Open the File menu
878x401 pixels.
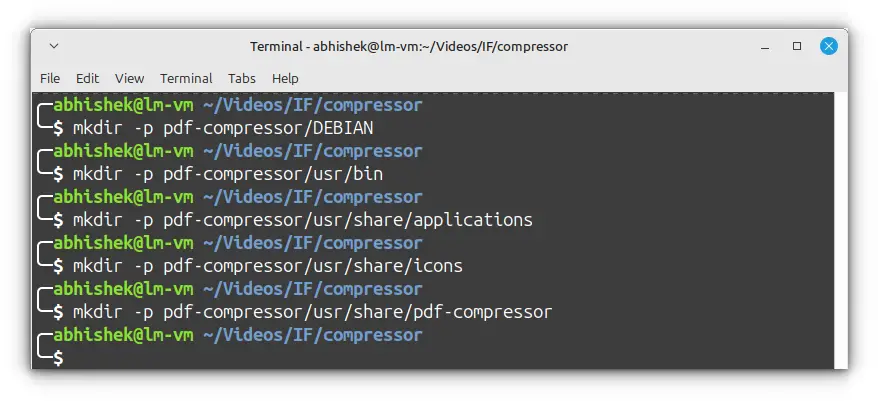click(x=50, y=78)
